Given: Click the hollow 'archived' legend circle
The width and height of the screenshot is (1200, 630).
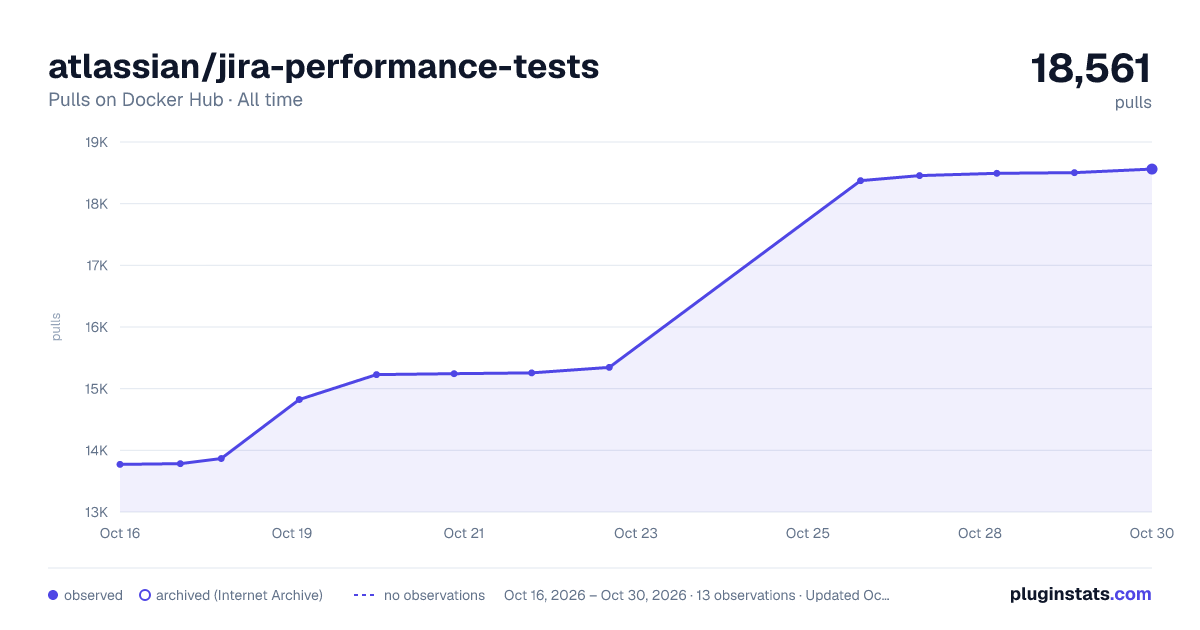Looking at the screenshot, I should coord(144,595).
